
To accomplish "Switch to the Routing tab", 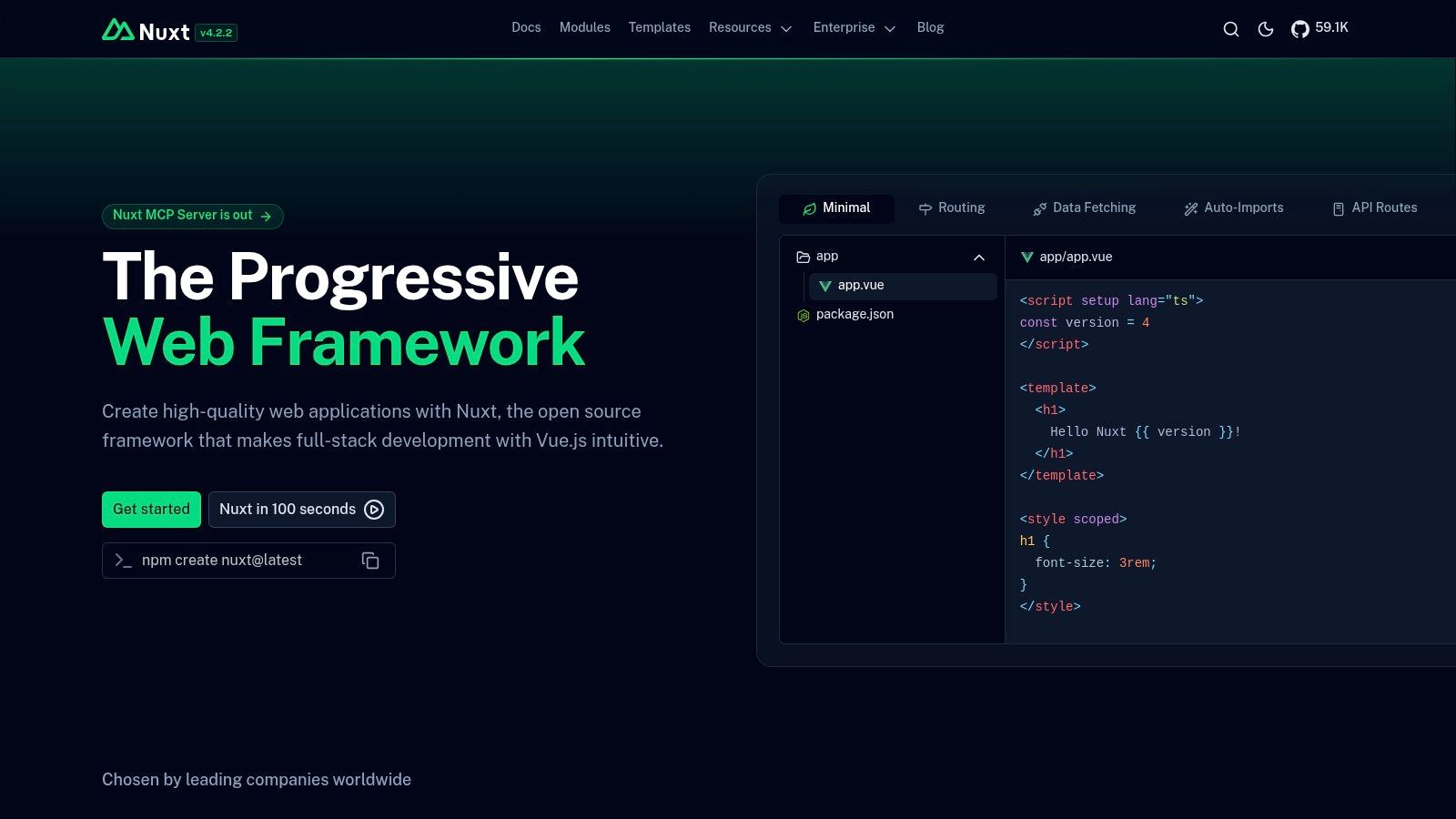I will 951,208.
